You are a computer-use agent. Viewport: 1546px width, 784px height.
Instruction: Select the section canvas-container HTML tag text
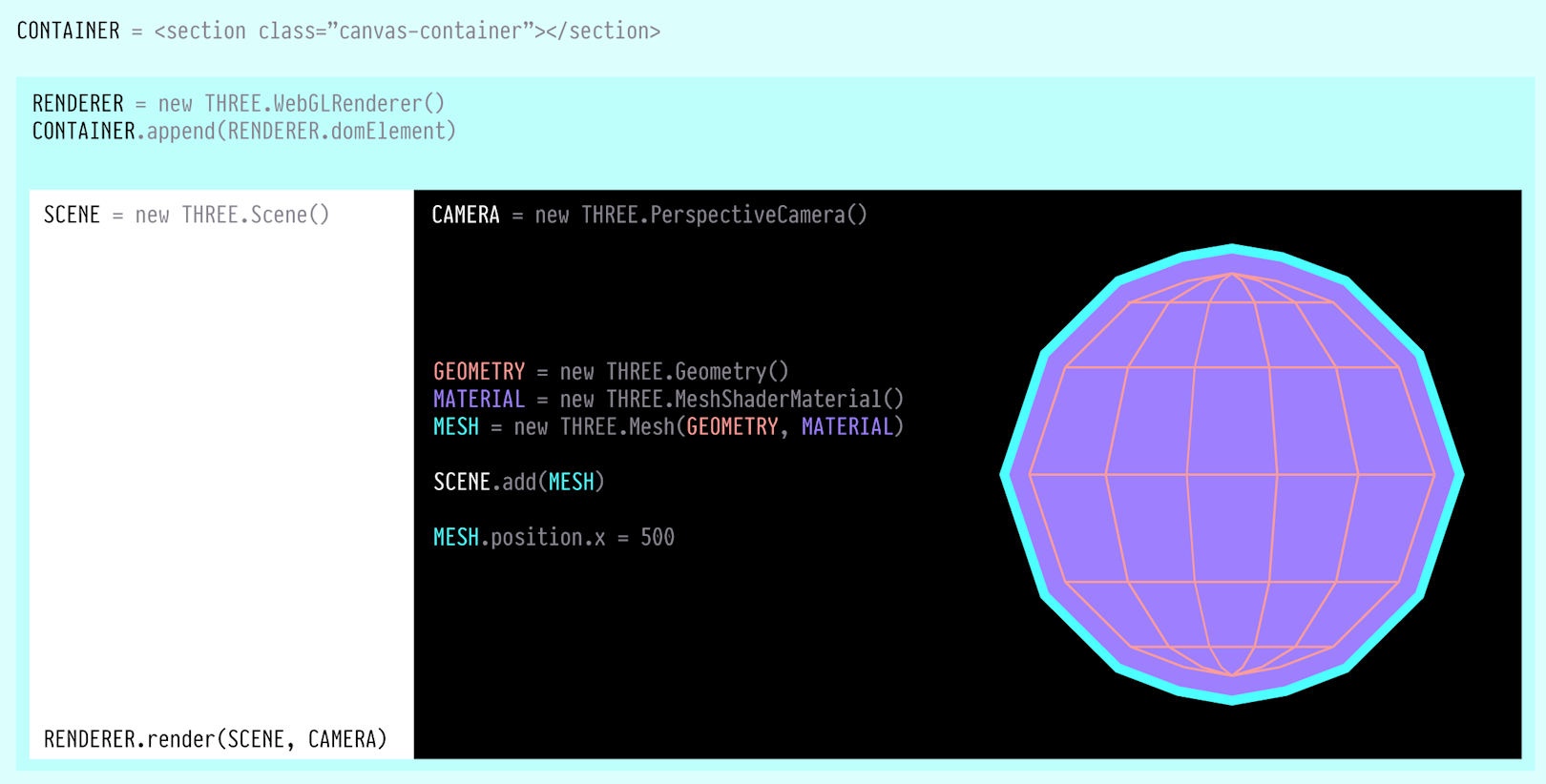pos(407,31)
